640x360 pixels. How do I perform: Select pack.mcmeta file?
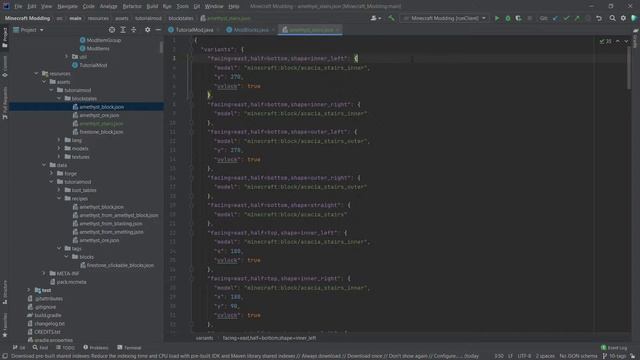(71, 282)
